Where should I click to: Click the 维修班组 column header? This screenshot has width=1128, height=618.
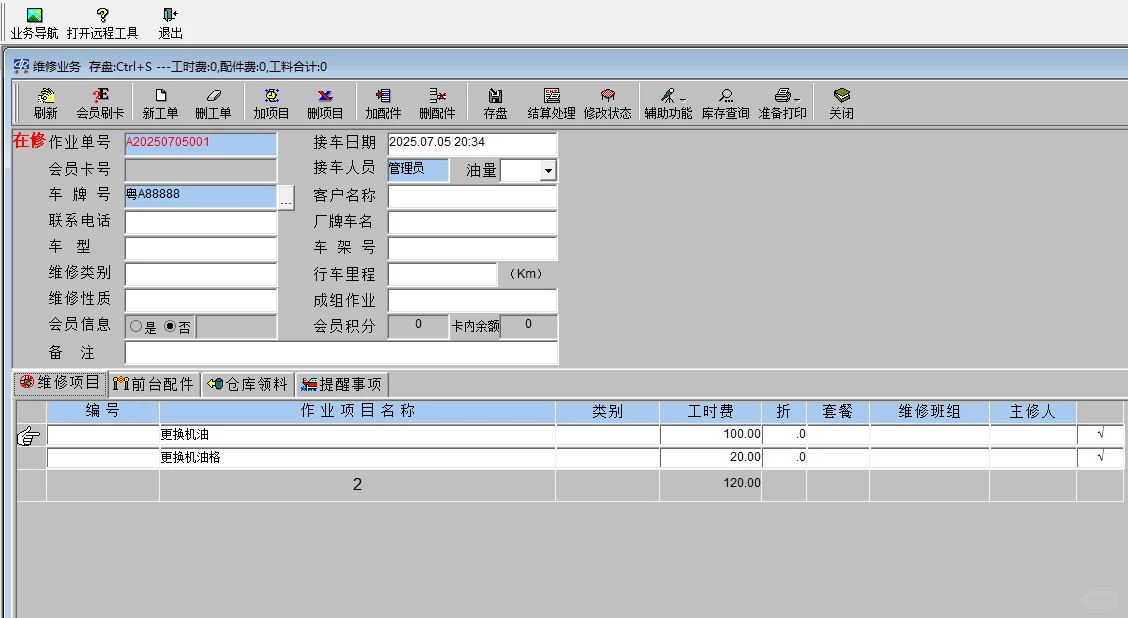click(x=929, y=412)
